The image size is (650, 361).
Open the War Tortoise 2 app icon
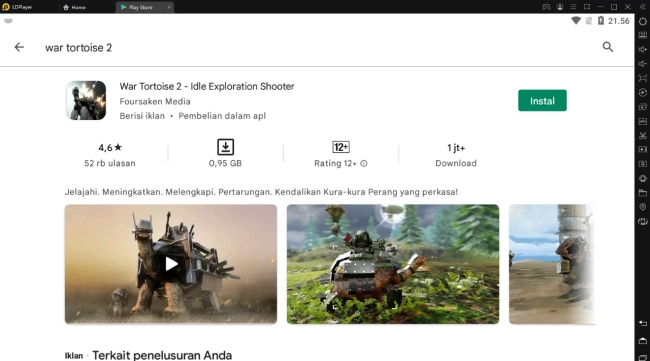[x=86, y=100]
